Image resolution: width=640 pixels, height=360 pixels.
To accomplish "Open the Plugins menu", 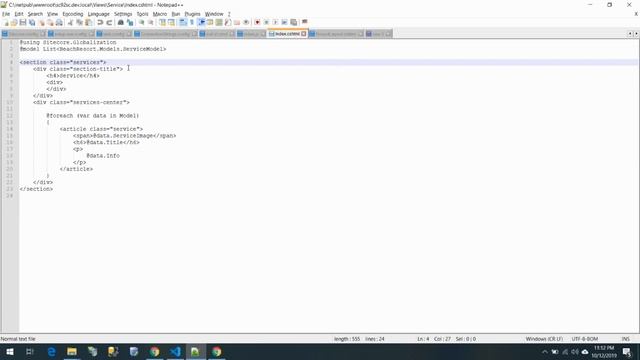I will (x=192, y=14).
